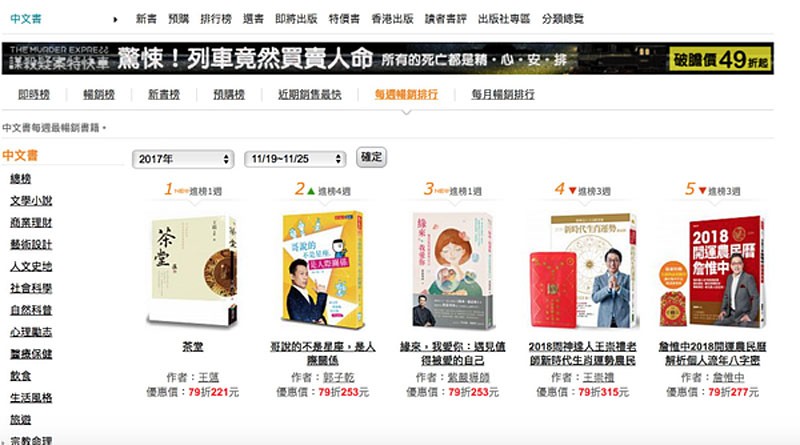The width and height of the screenshot is (800, 445).
Task: Select the 心理勵志 sidebar category
Action: click(x=31, y=332)
